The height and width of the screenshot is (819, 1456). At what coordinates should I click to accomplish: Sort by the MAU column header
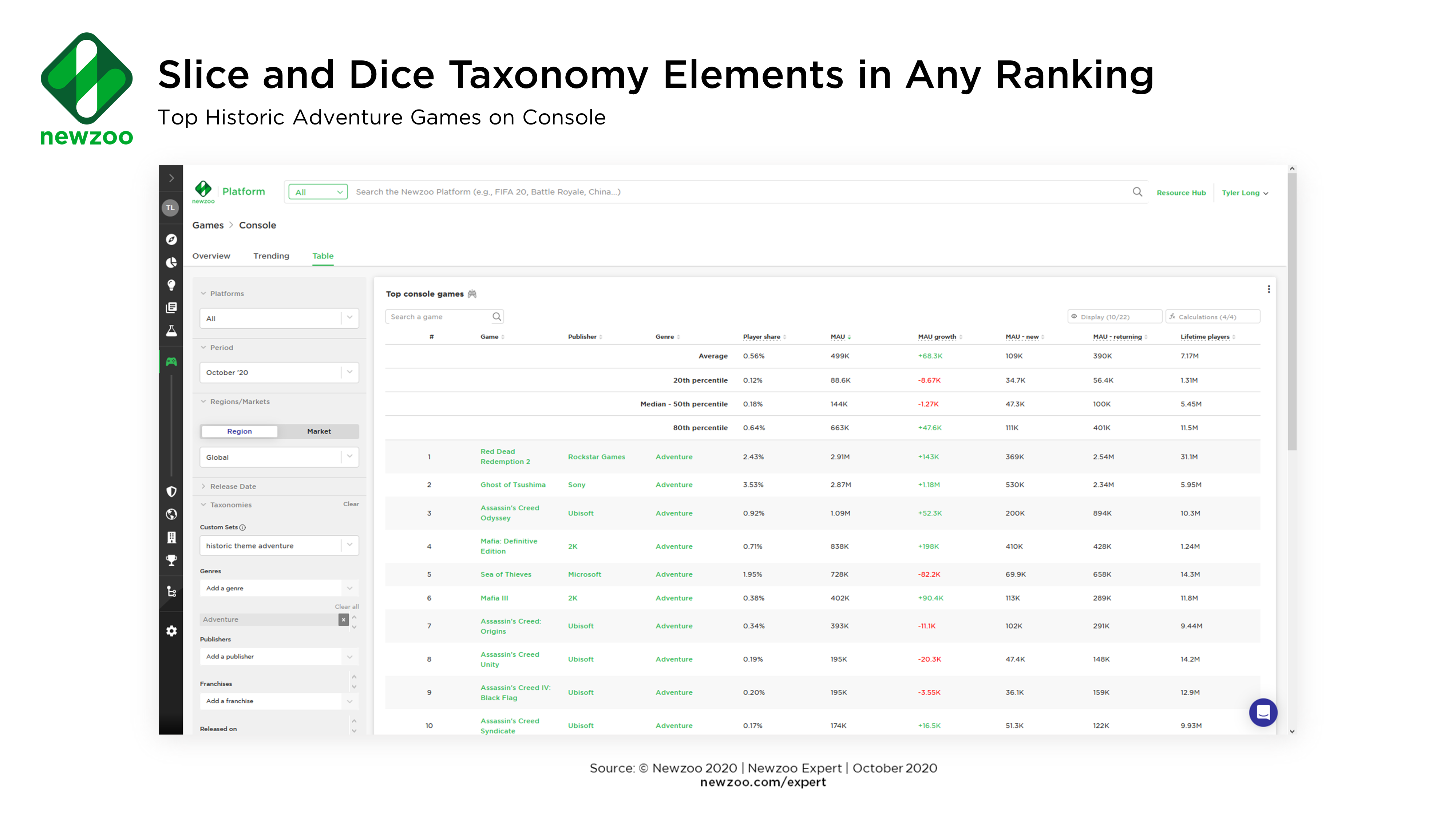(x=840, y=337)
